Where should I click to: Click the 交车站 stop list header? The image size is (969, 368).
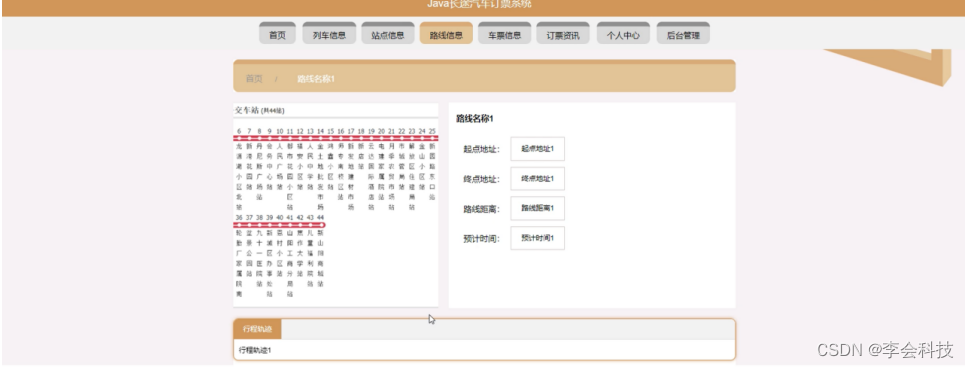[260, 110]
